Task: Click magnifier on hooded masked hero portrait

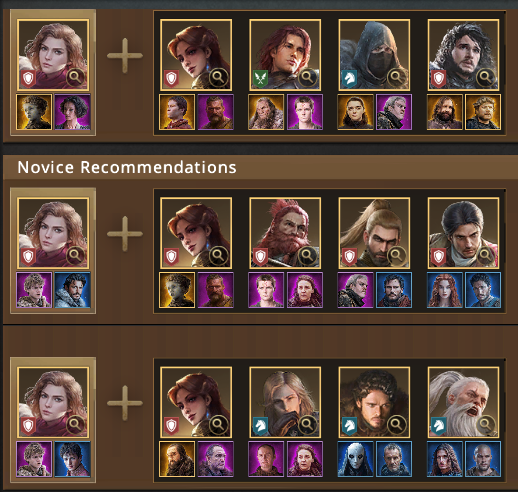Action: tap(396, 78)
